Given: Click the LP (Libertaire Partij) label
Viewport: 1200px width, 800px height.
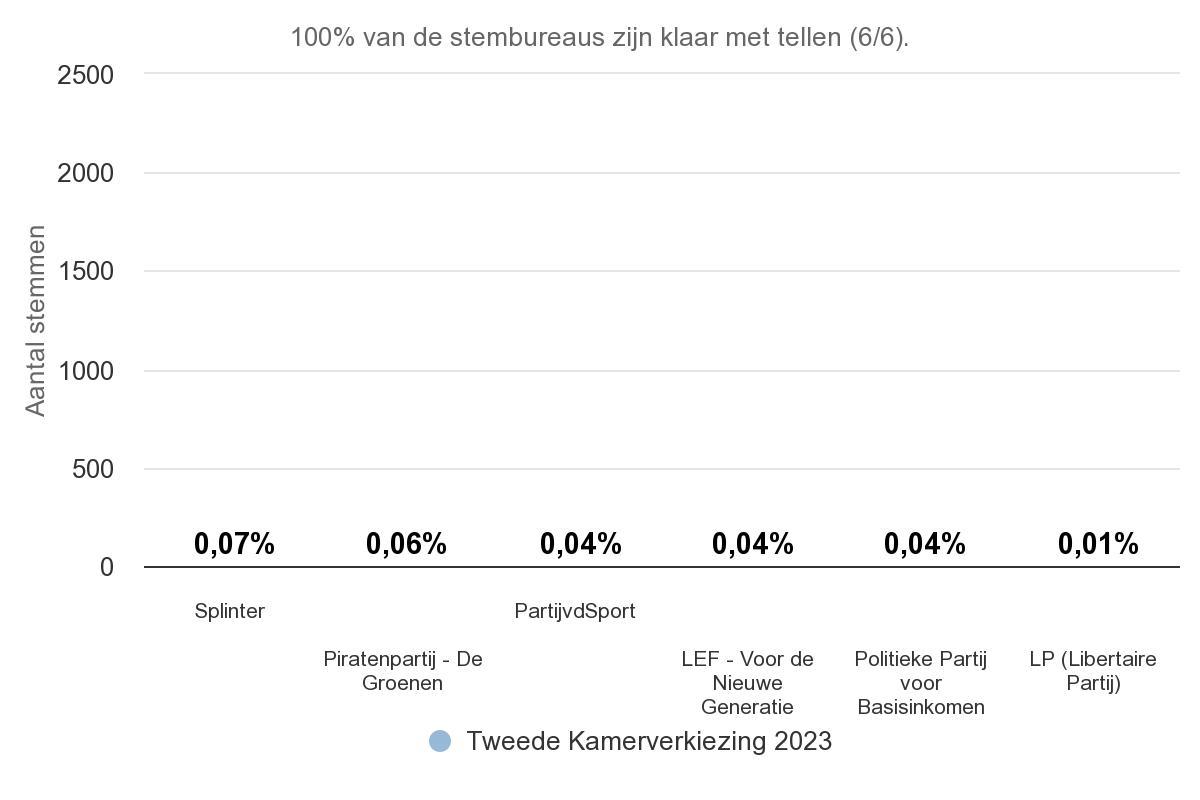Looking at the screenshot, I should pos(1093,671).
